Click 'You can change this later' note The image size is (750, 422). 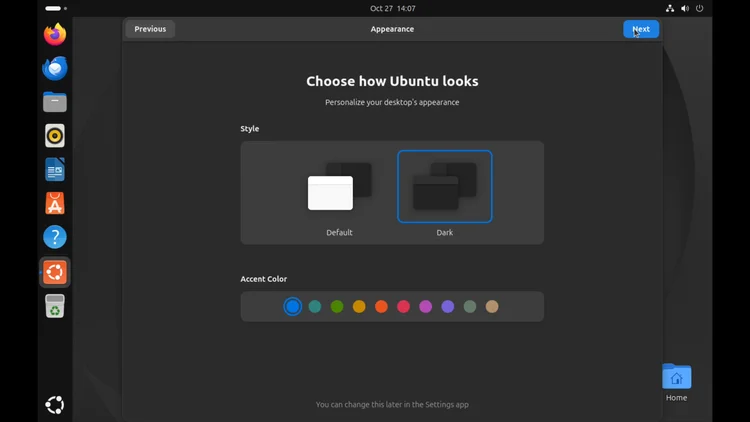pos(392,404)
